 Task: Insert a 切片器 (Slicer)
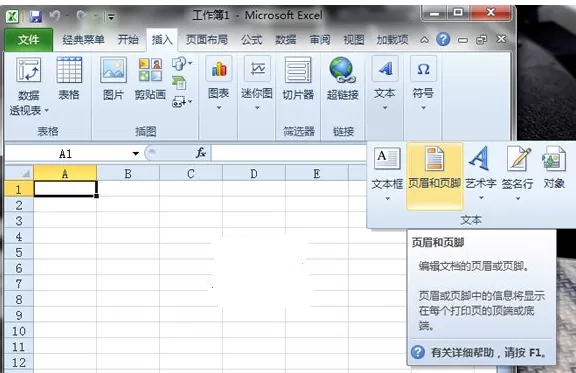[298, 79]
